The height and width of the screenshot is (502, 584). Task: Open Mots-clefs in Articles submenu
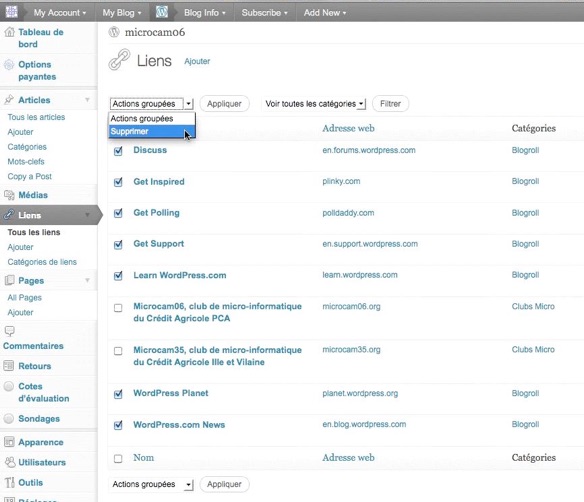[26, 162]
